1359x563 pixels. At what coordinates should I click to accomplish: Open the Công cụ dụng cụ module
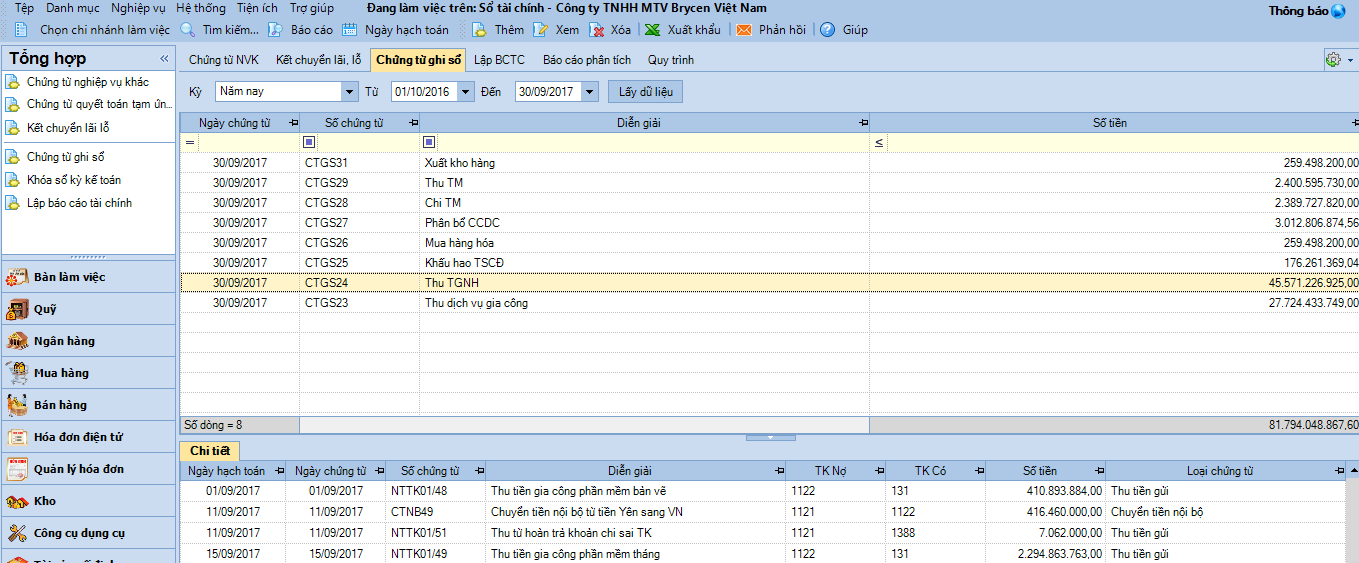(88, 533)
